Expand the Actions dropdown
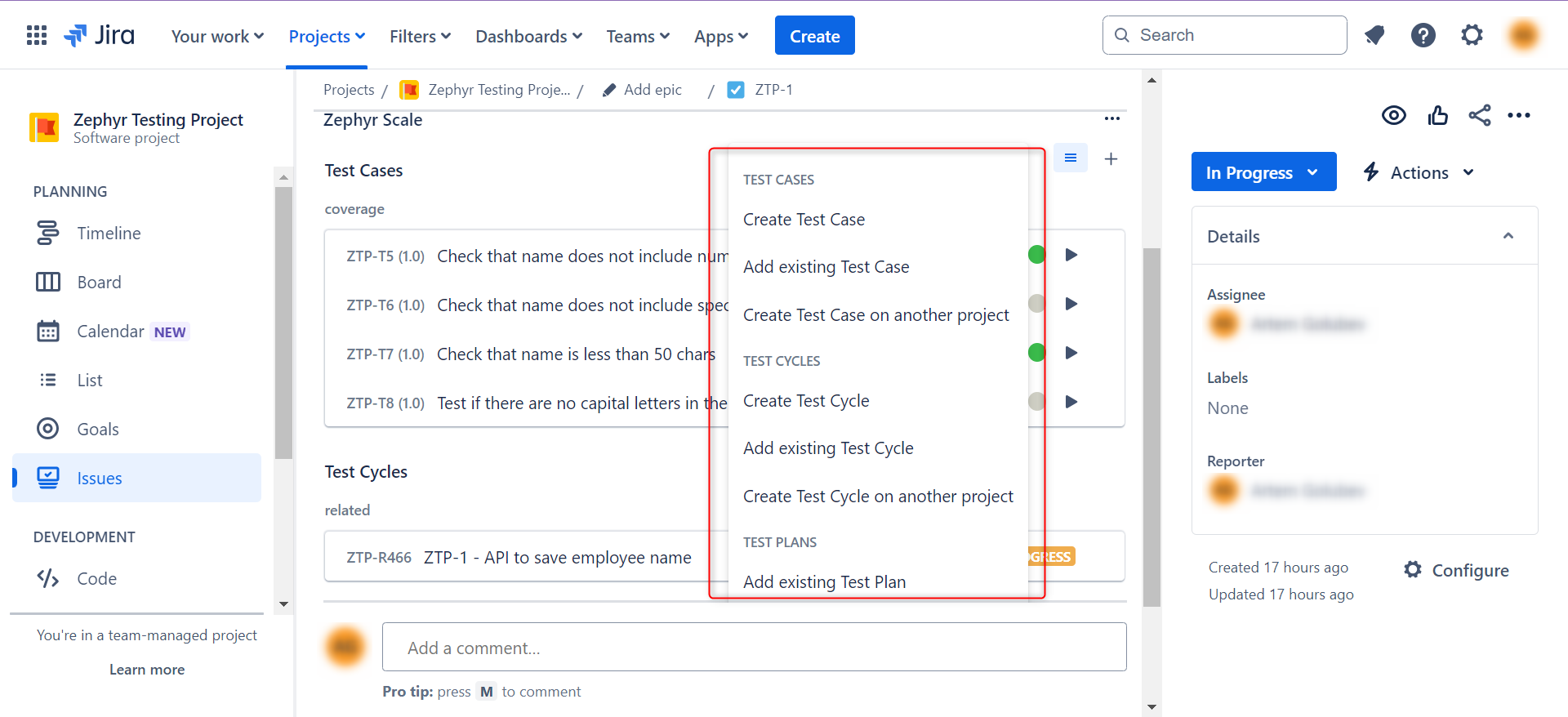The height and width of the screenshot is (717, 1568). pos(1419,172)
